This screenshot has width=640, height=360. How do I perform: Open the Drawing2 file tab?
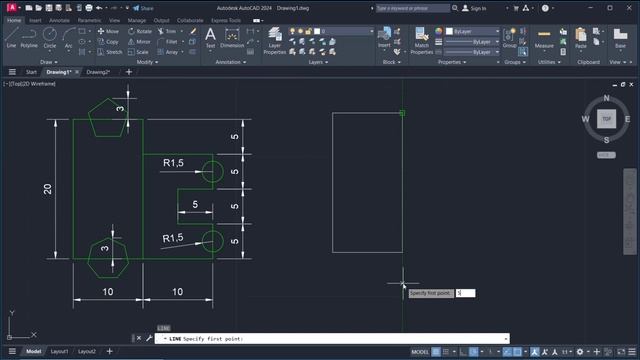[98, 72]
